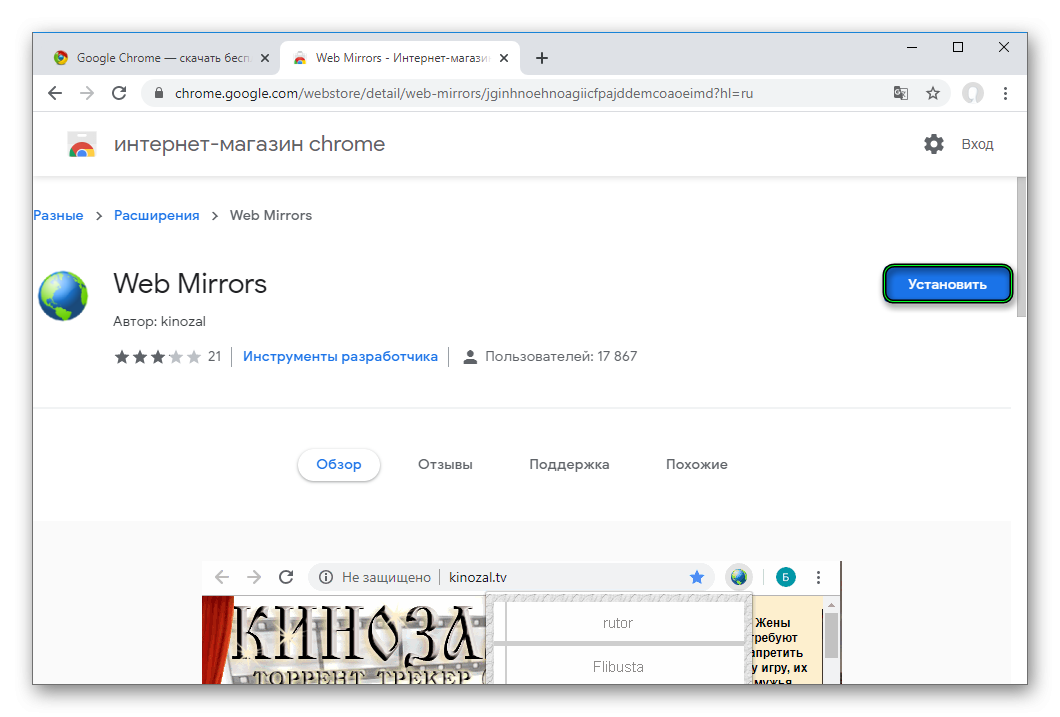1060x717 pixels.
Task: Select the Web Mirrors browser tab
Action: pyautogui.click(x=400, y=58)
